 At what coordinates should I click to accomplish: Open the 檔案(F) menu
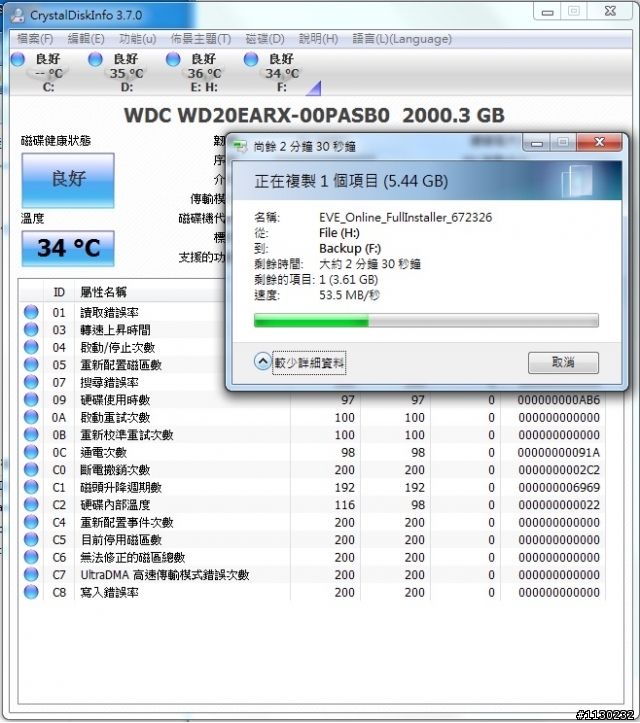click(x=35, y=39)
